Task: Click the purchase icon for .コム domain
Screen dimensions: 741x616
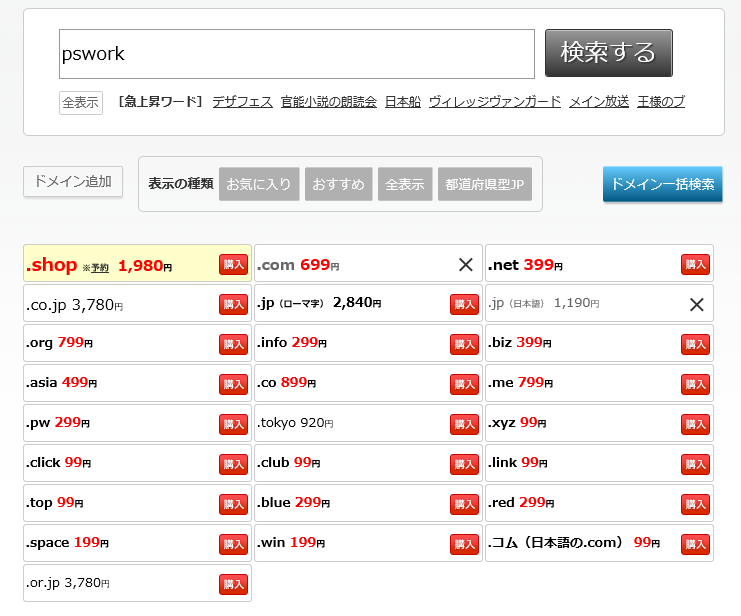Action: 695,544
